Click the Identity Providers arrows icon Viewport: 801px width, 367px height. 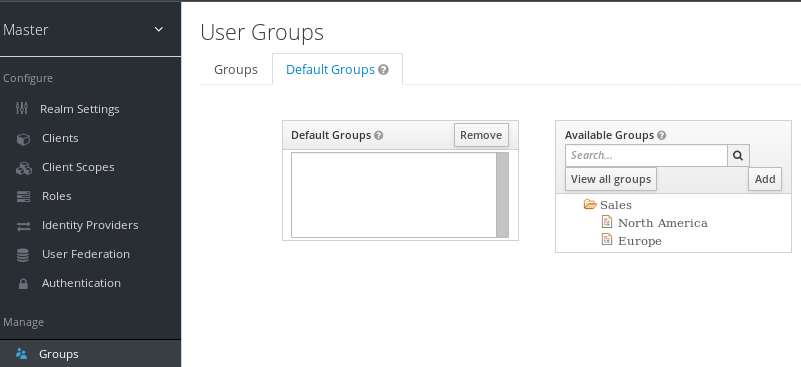23,226
